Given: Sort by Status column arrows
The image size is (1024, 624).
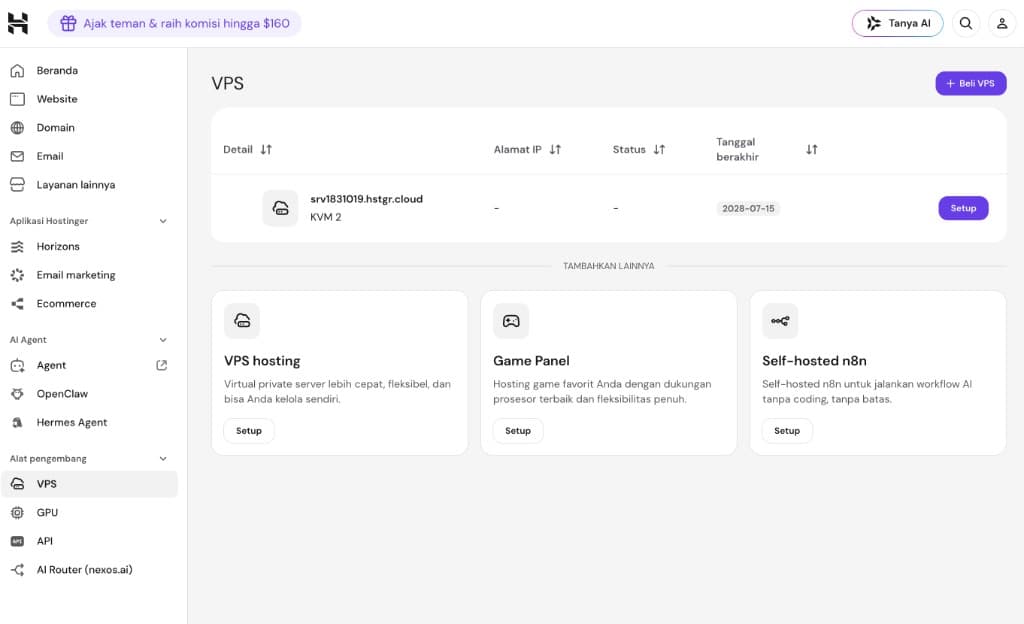Looking at the screenshot, I should [x=659, y=149].
